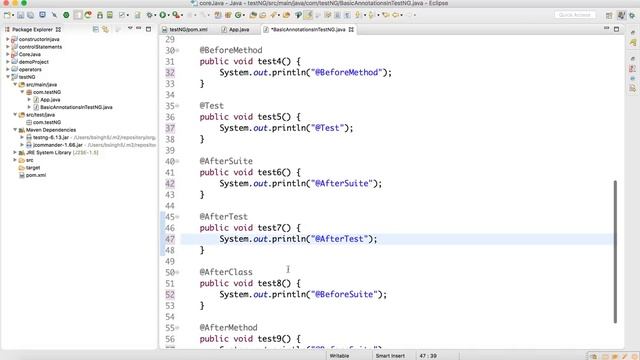Screen dimensions: 640x360
Task: Fold the @BeforeMethod block at line 30
Action: (x=178, y=51)
